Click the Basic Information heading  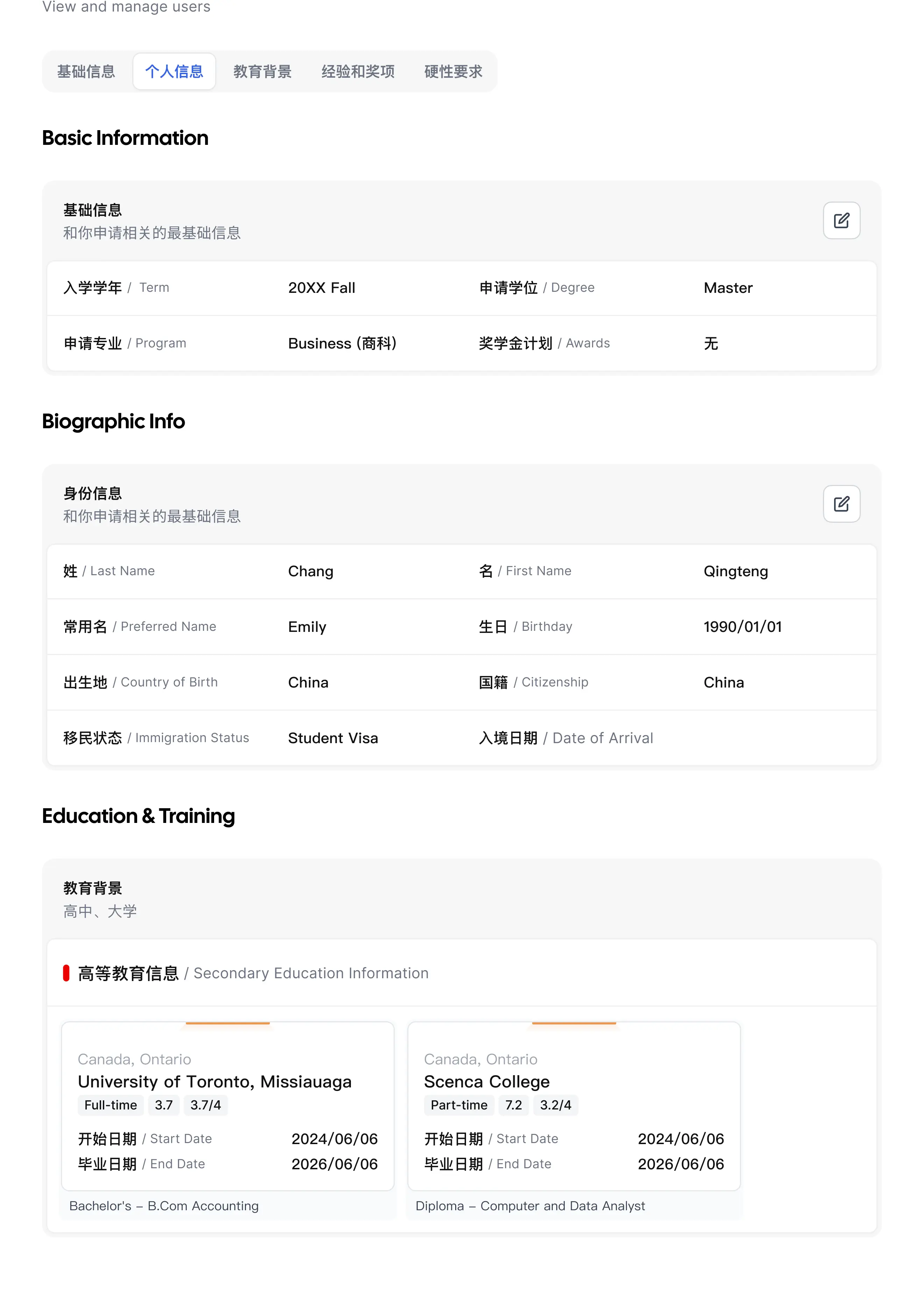coord(125,138)
